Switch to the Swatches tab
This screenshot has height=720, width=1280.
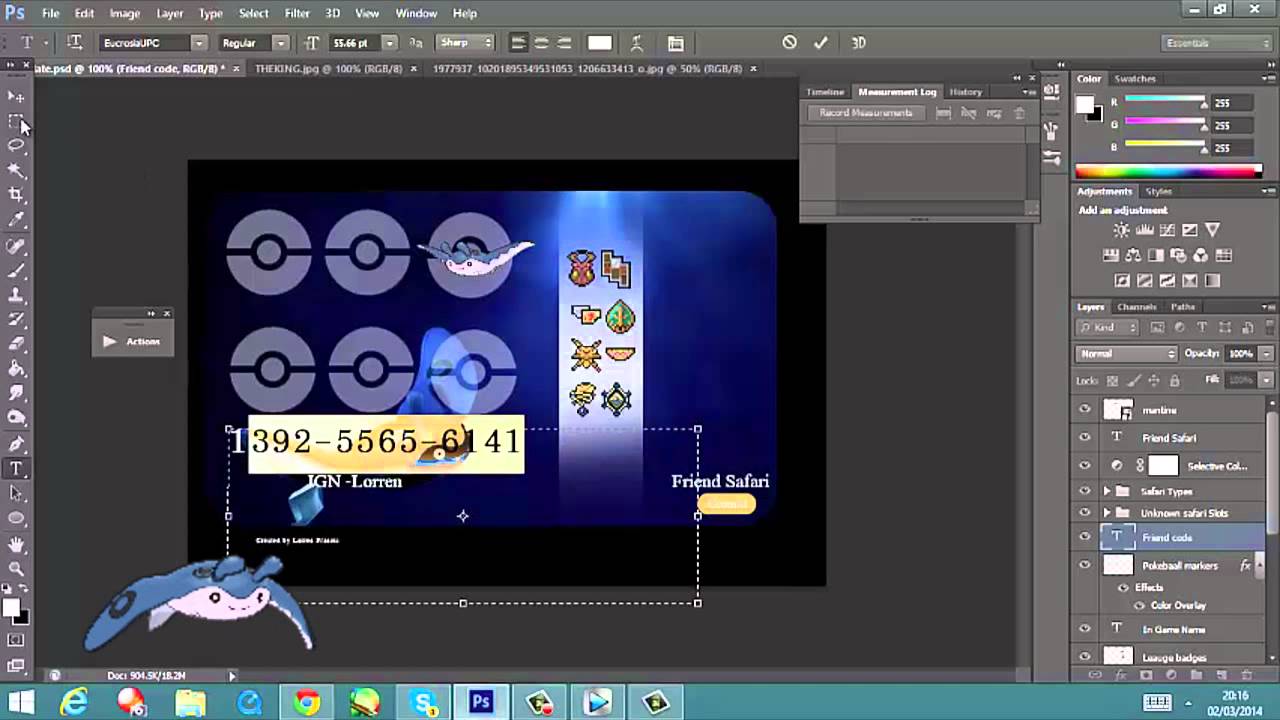pyautogui.click(x=1135, y=78)
